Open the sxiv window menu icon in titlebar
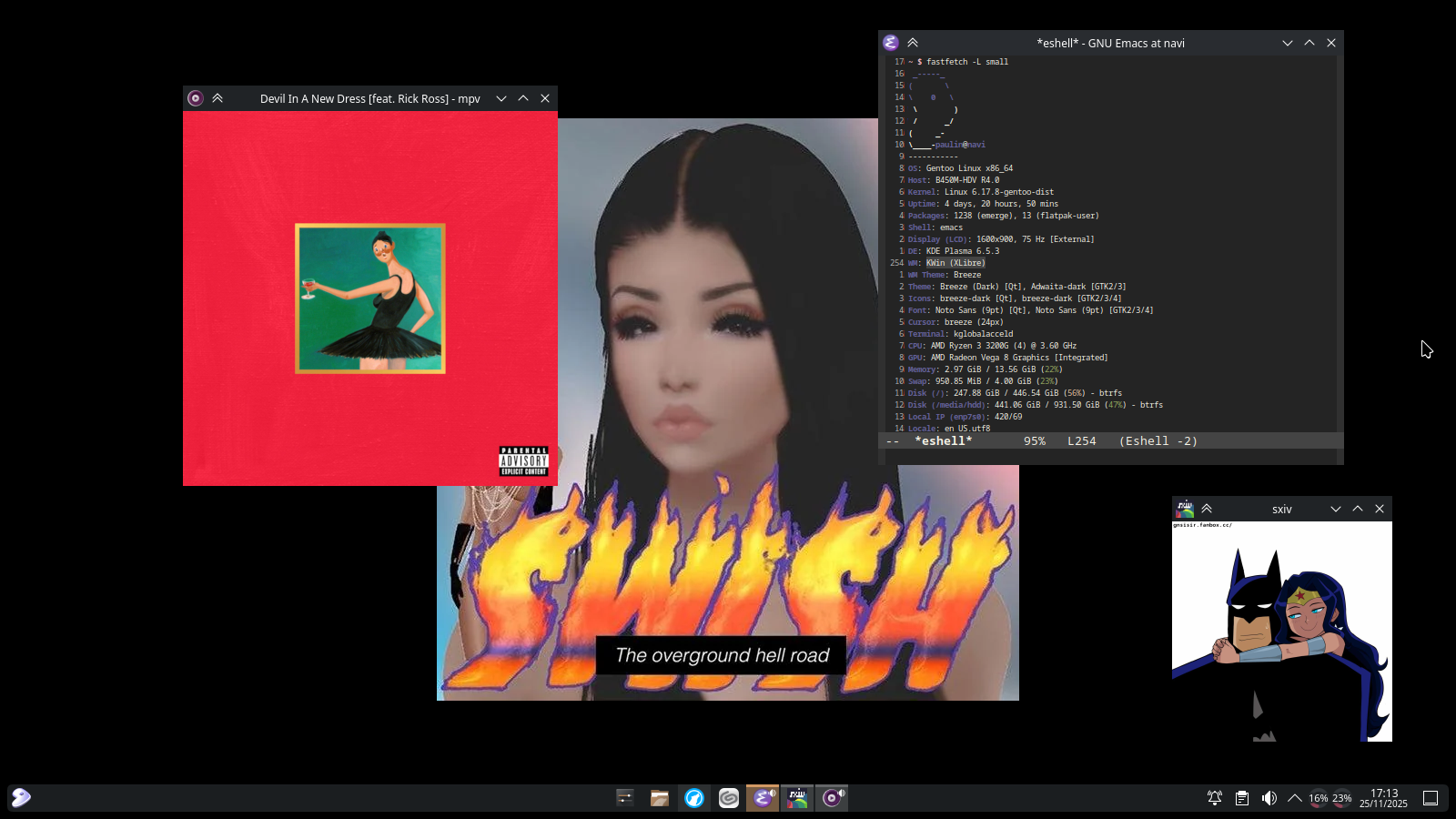The width and height of the screenshot is (1456, 819). coord(1185,509)
